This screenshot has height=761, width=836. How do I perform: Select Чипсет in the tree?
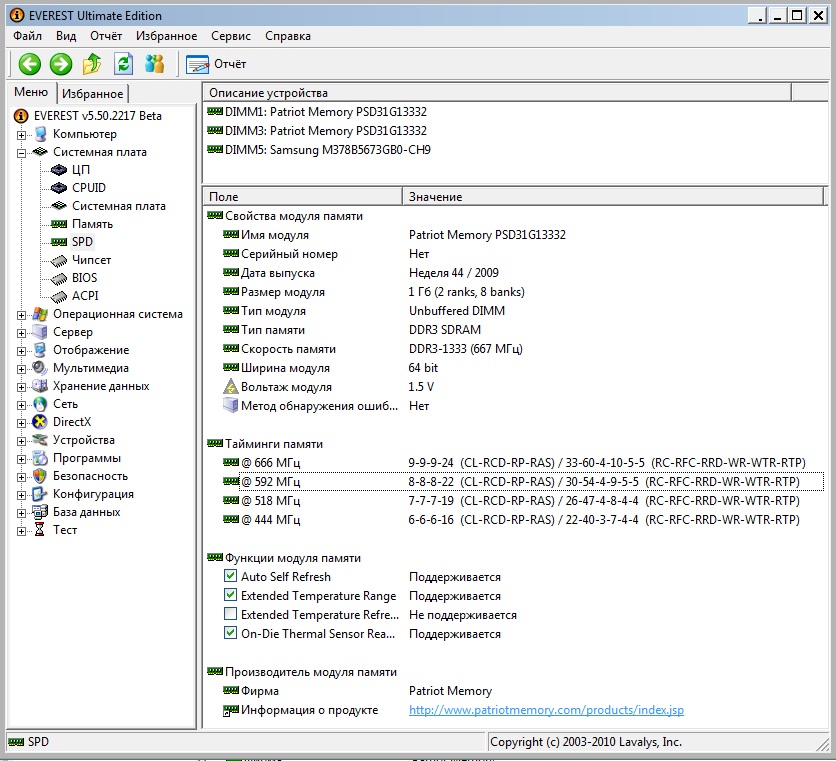(92, 260)
